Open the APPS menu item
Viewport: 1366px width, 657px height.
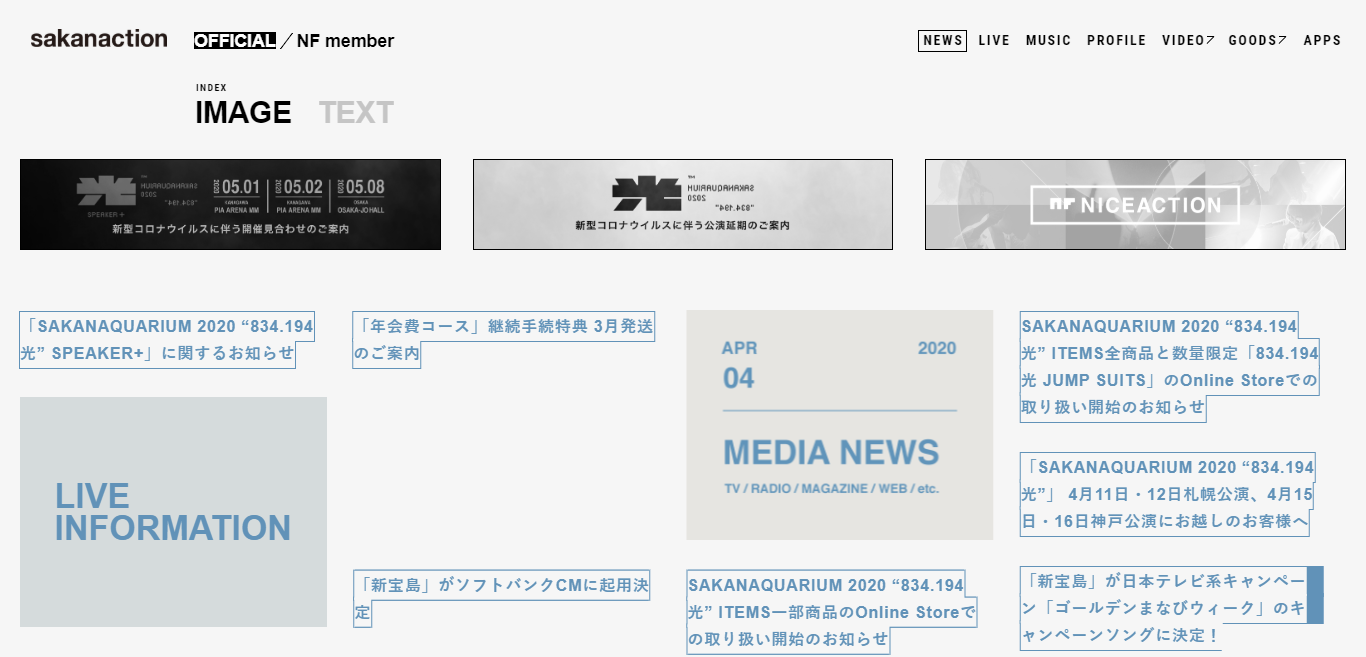tap(1322, 41)
